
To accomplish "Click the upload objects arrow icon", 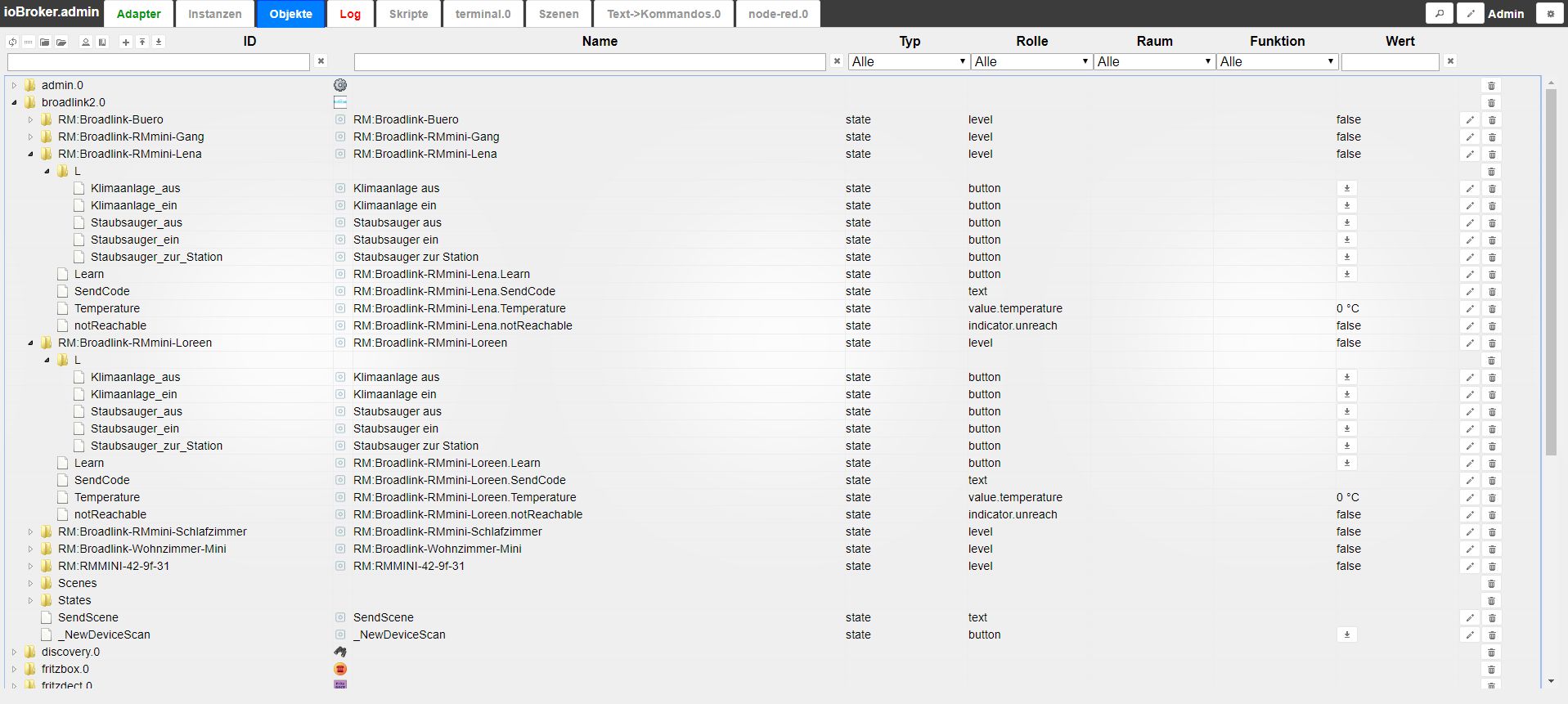I will [142, 42].
